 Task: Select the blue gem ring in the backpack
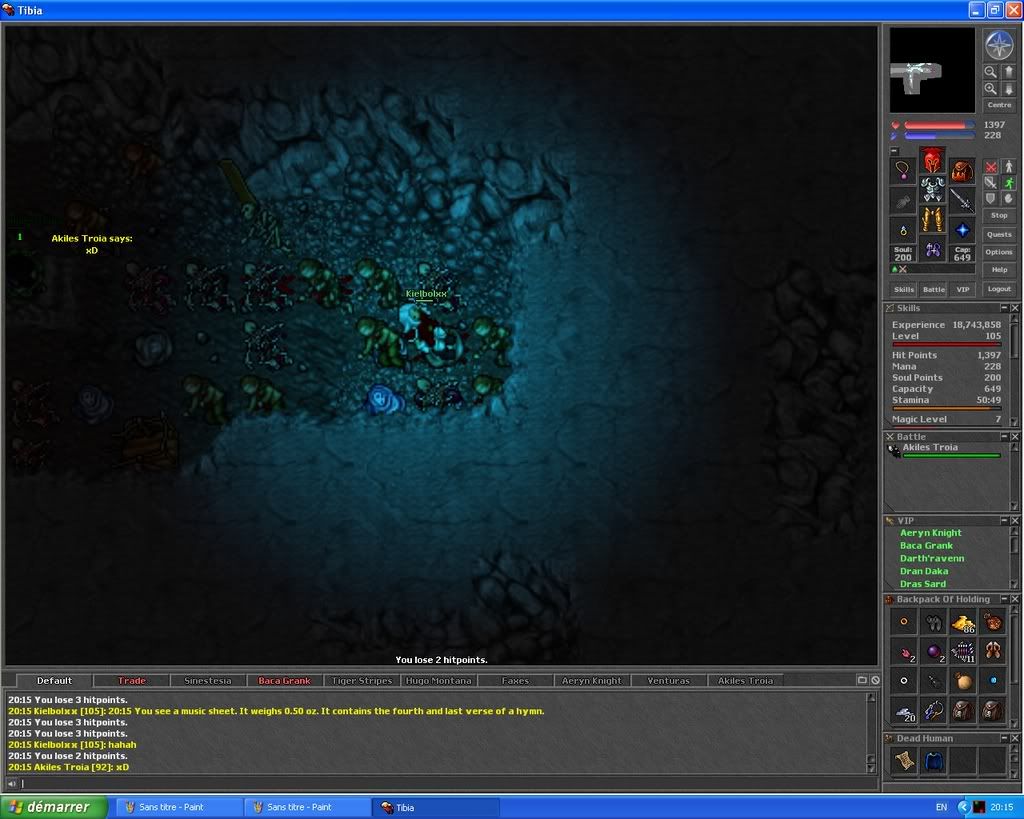click(x=993, y=681)
